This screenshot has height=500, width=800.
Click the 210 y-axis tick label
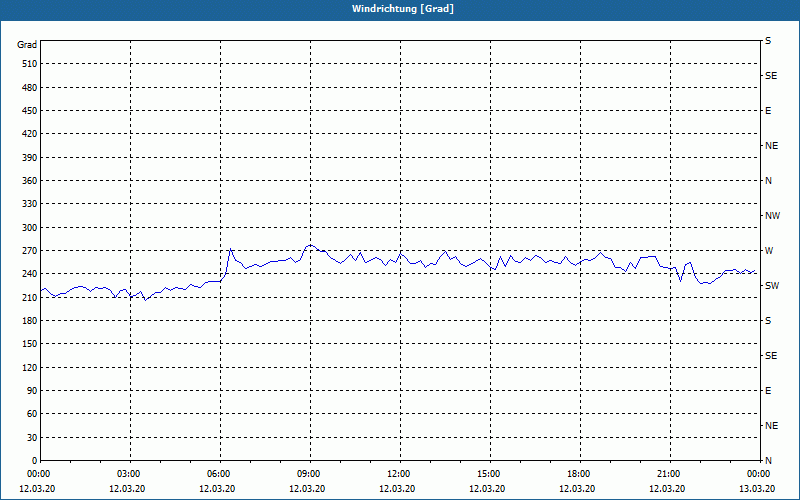[29, 297]
